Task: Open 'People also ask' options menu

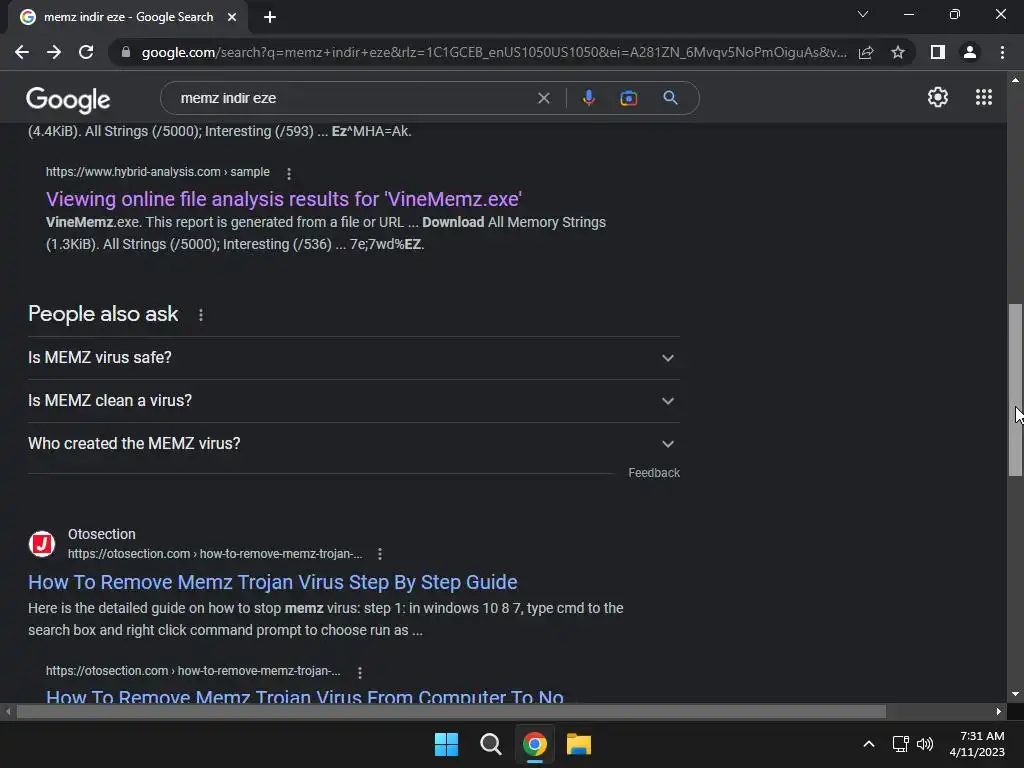Action: coord(200,315)
